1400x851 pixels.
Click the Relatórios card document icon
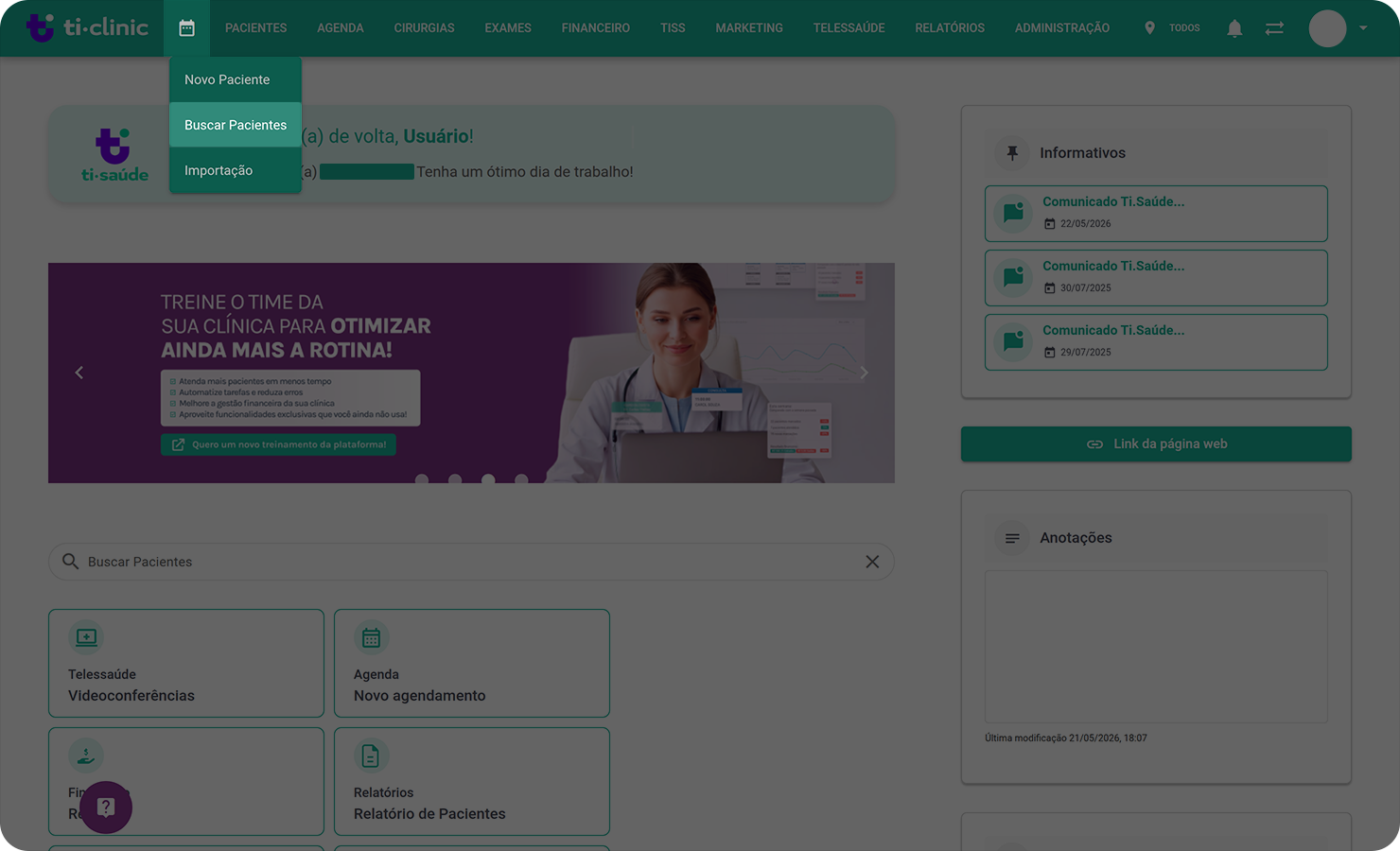click(372, 755)
